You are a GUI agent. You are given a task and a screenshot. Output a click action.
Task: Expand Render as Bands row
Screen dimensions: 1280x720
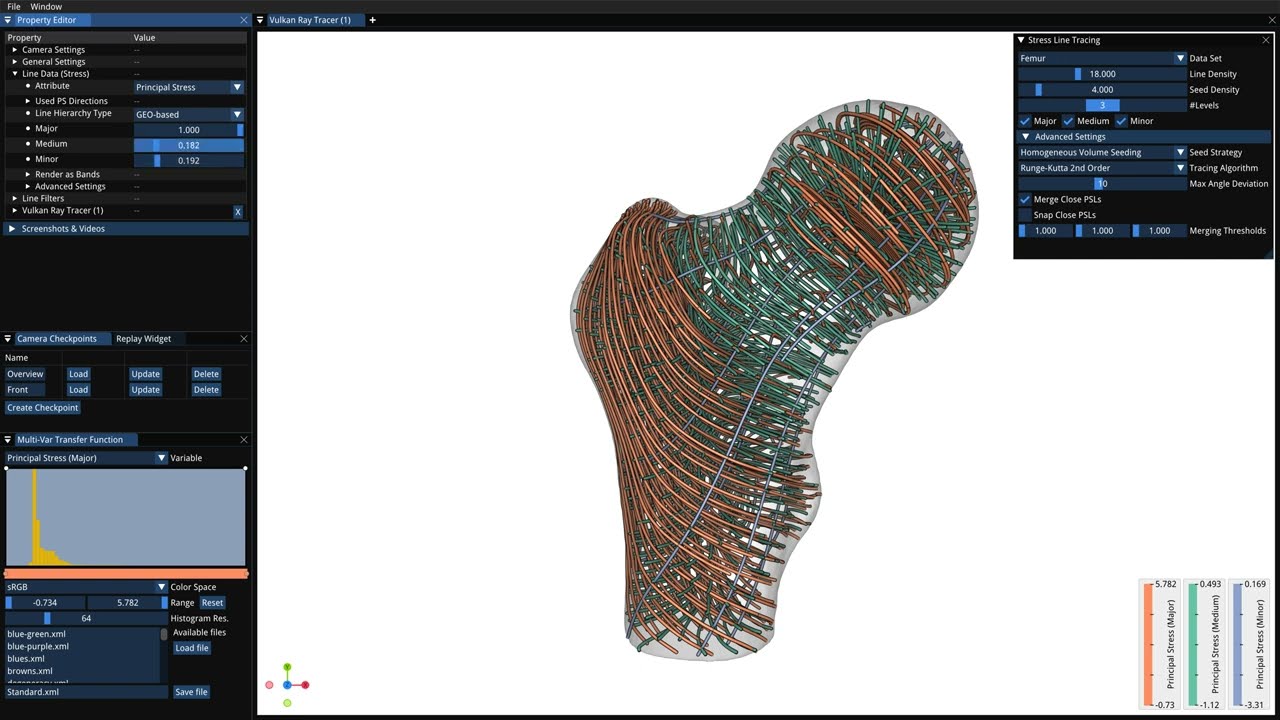pyautogui.click(x=28, y=175)
